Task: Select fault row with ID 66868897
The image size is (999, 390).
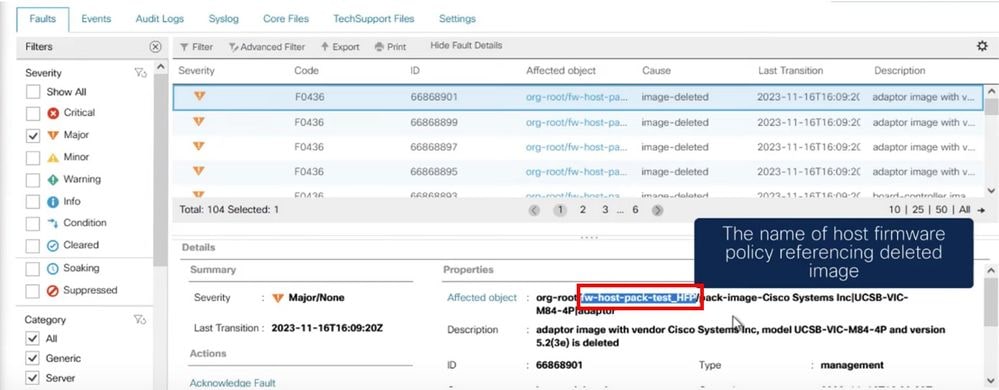Action: pos(579,147)
